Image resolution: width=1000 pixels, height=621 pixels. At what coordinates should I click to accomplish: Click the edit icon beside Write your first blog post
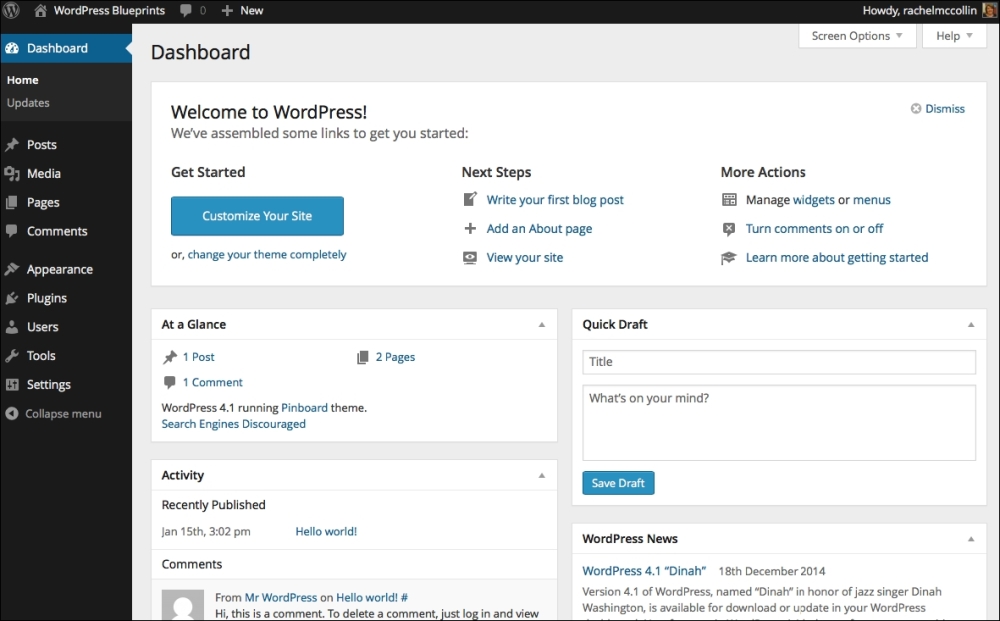click(470, 200)
